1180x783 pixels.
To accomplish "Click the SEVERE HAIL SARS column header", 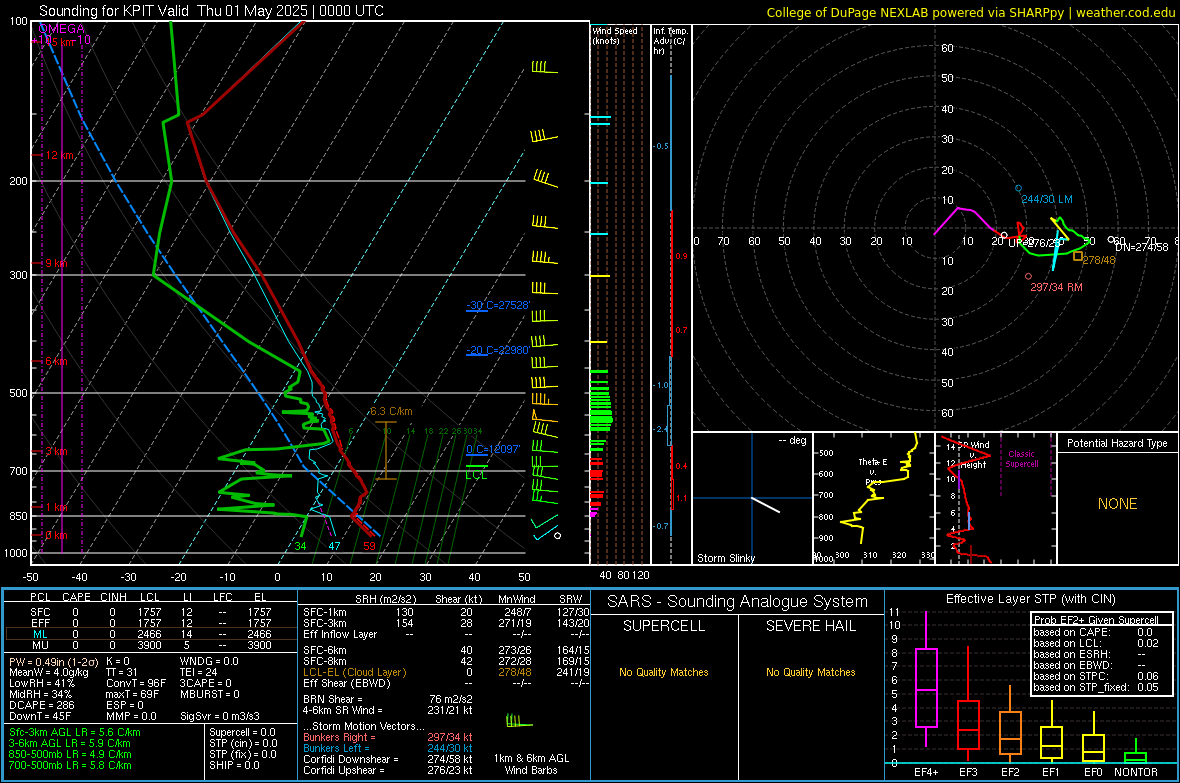I will 810,626.
